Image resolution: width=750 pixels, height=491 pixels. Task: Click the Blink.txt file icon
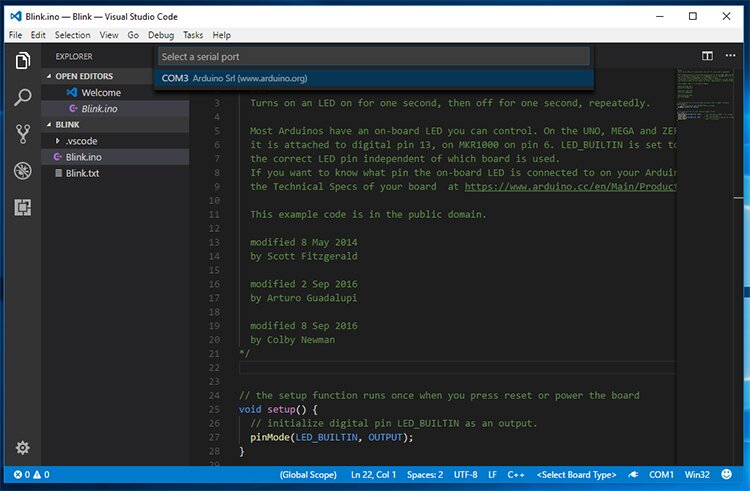pos(58,173)
